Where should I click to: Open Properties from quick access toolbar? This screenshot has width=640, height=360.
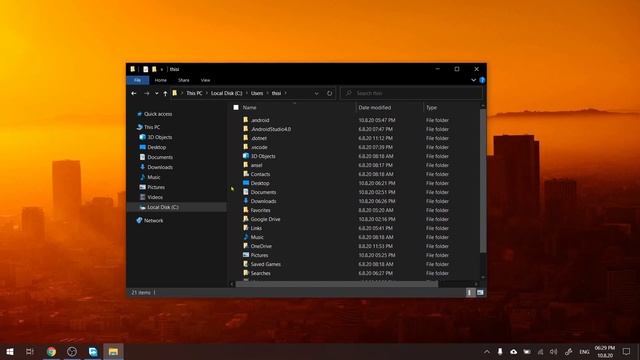[x=145, y=69]
